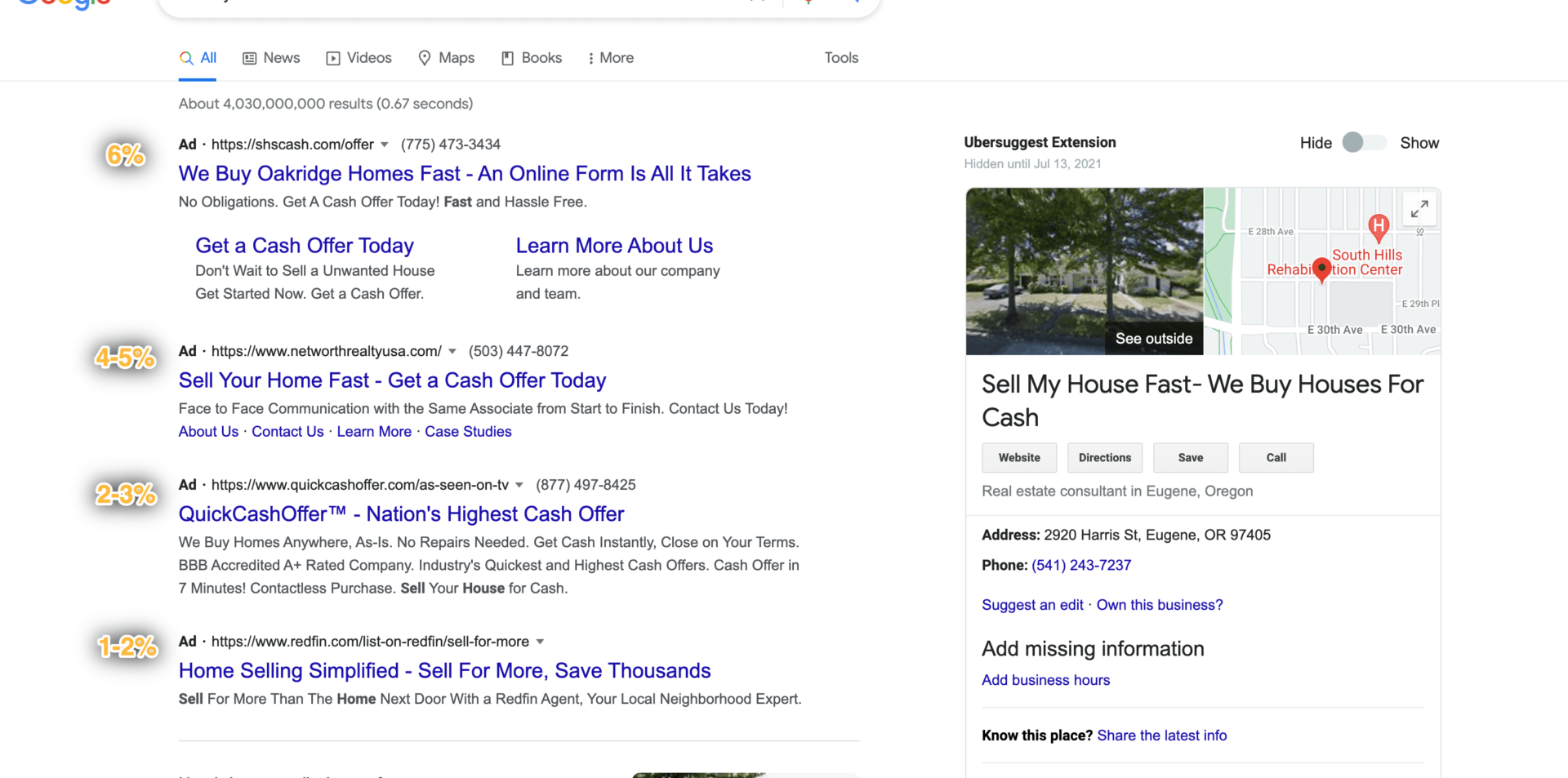Open the quickcashoffer.com ad options arrow
The width and height of the screenshot is (1568, 778).
point(520,484)
